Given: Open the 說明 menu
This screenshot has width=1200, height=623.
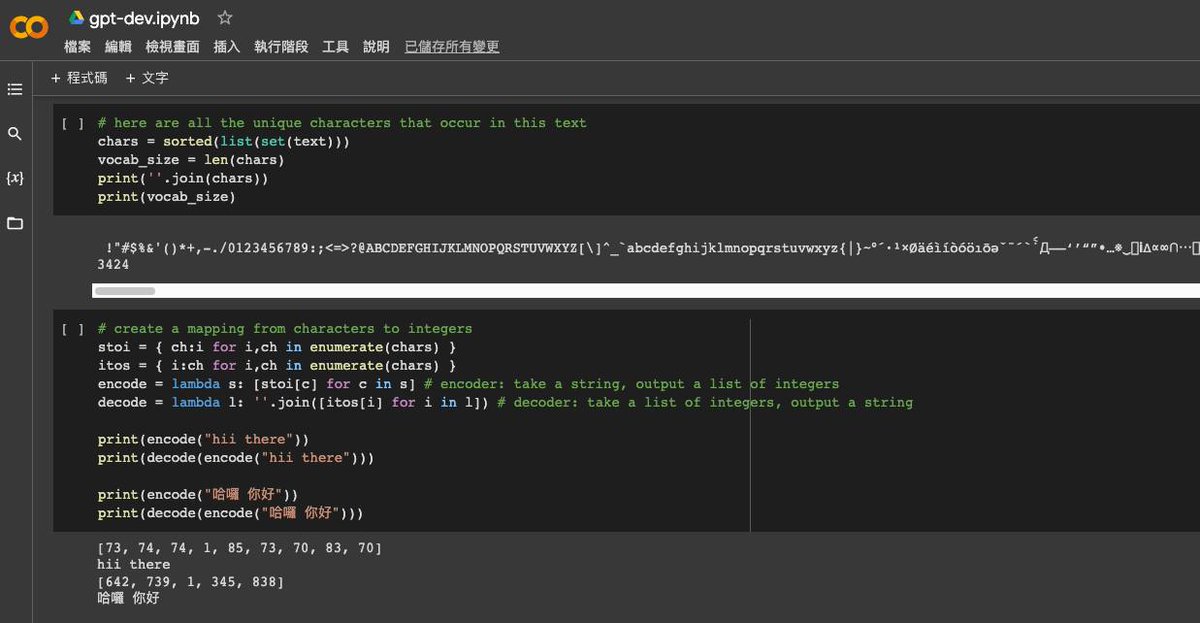Looking at the screenshot, I should pos(375,46).
